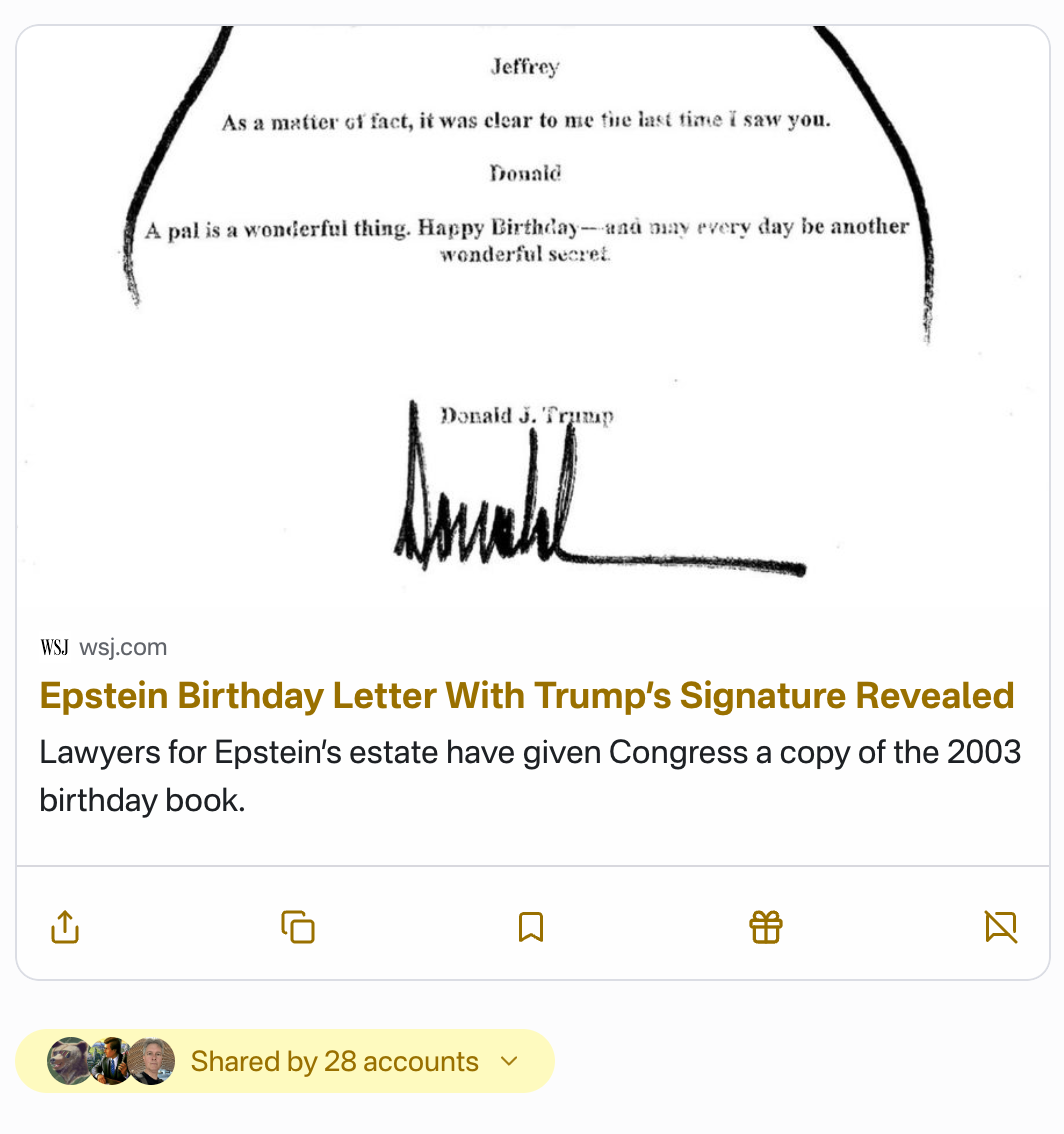
Task: Click the first animal avatar in shared pill
Action: click(x=70, y=1061)
